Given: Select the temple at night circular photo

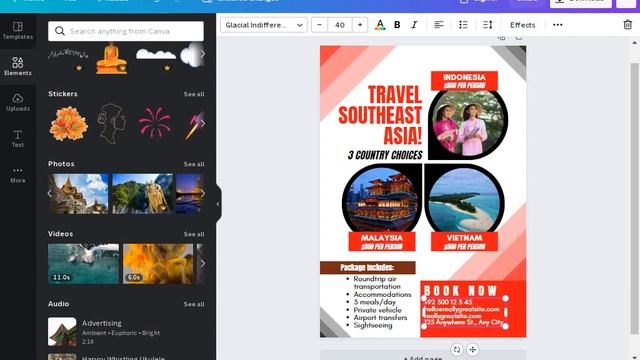Looking at the screenshot, I should (382, 200).
